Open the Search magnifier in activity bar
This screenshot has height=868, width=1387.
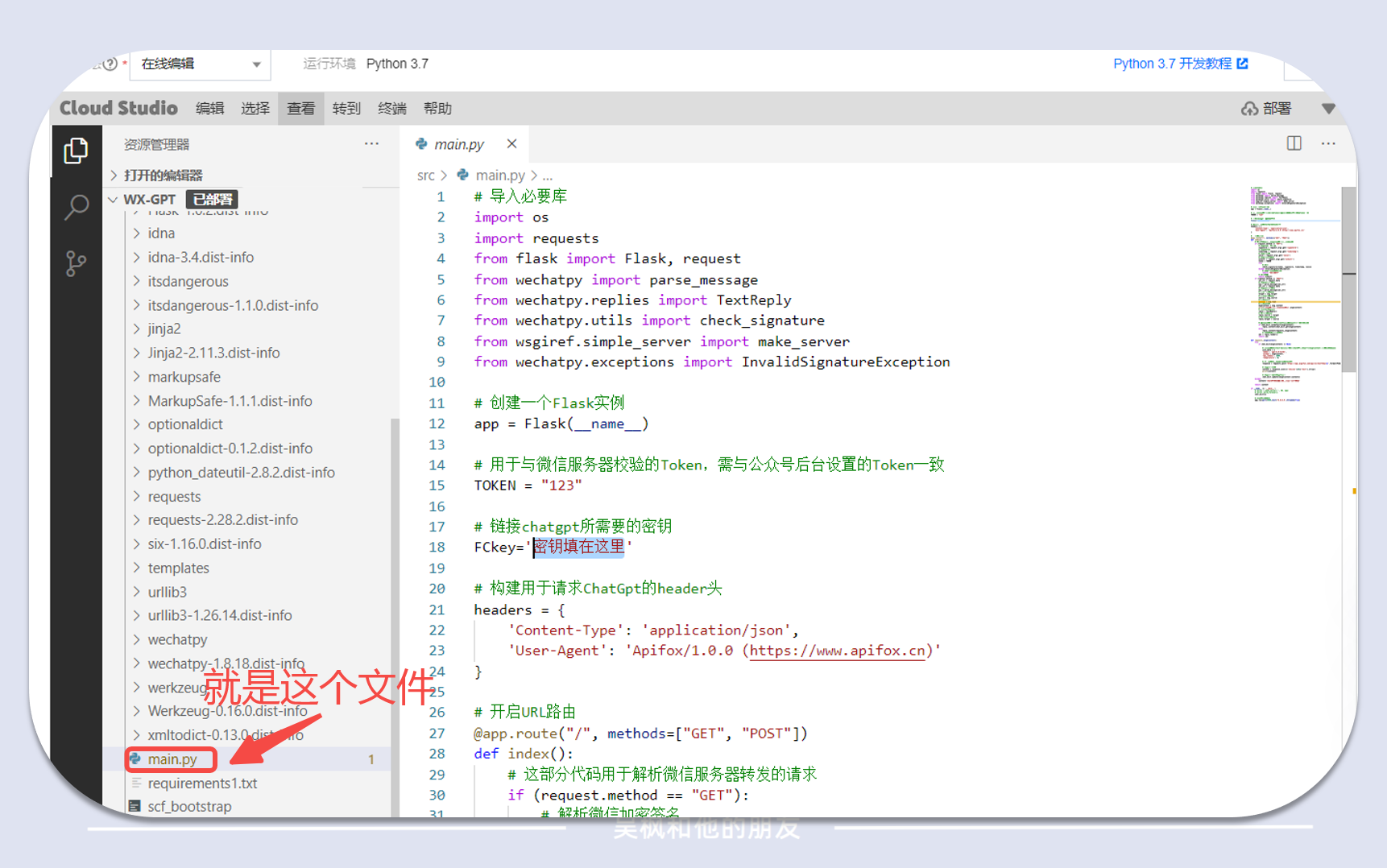(x=76, y=207)
